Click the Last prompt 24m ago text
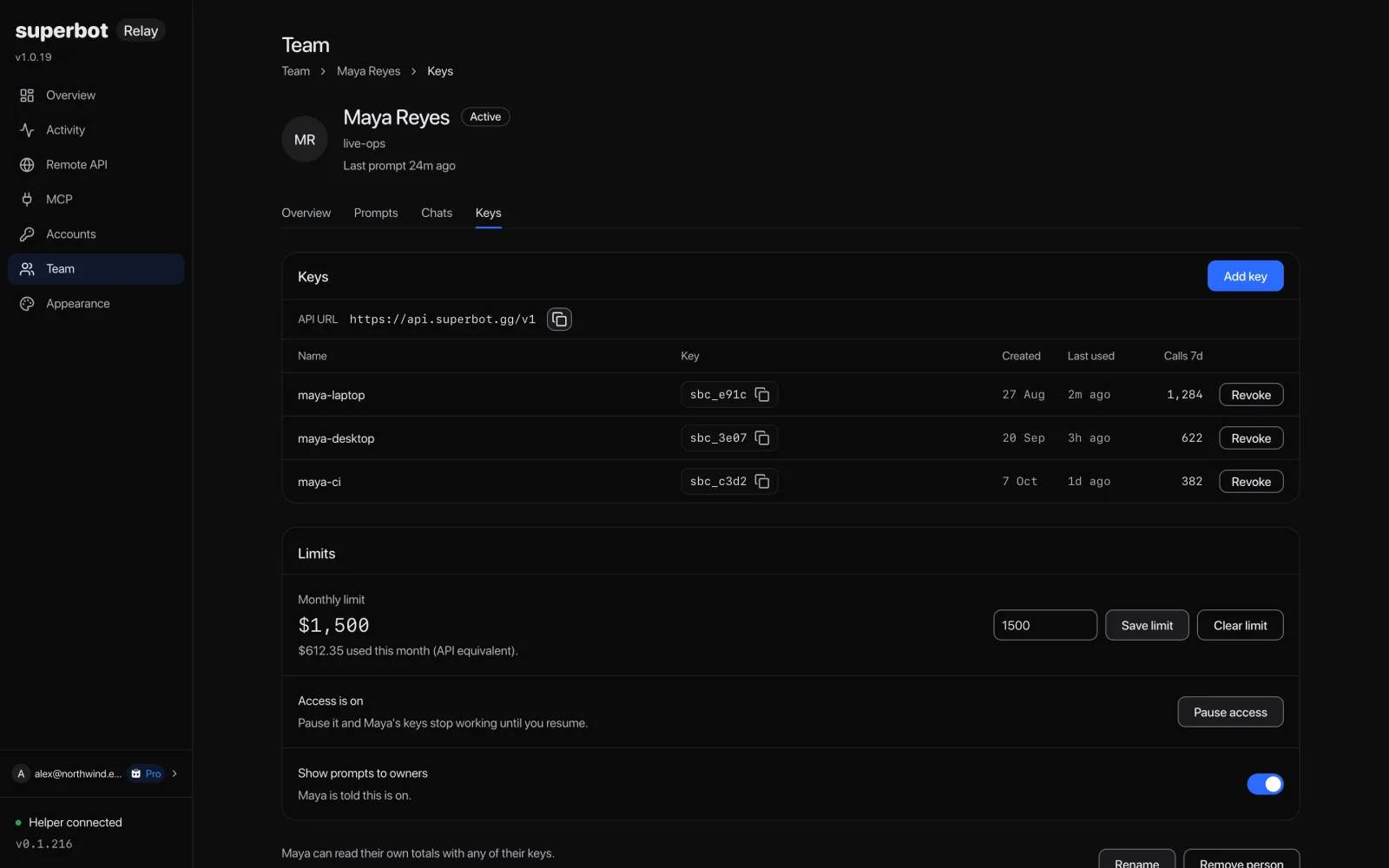The width and height of the screenshot is (1389, 868). point(399,166)
